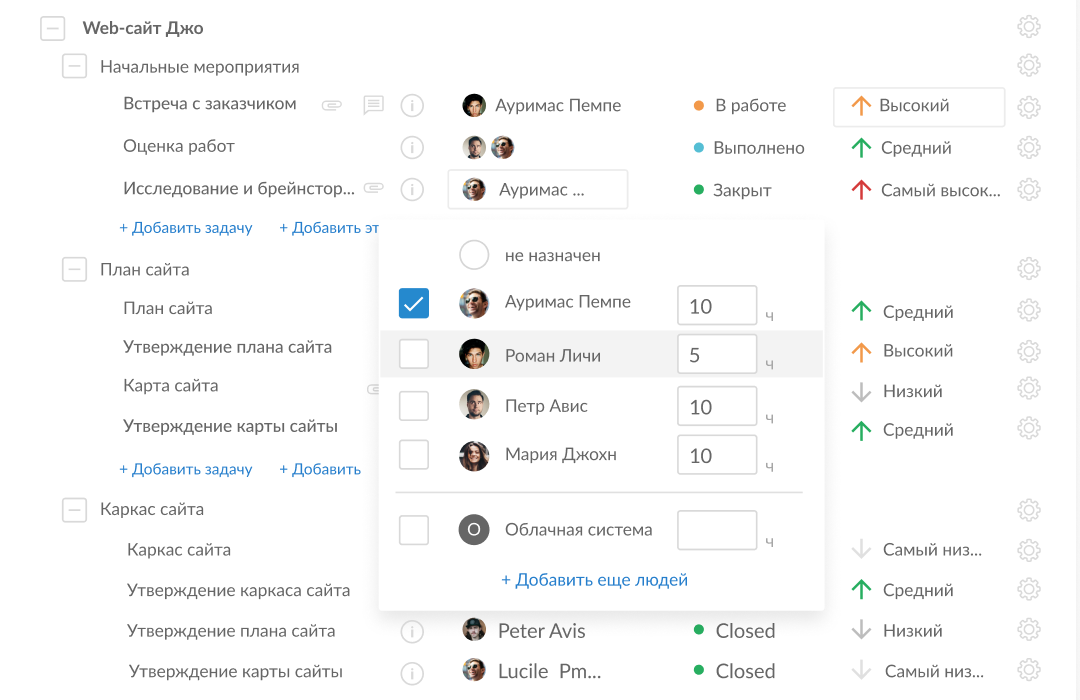The width and height of the screenshot is (1080, 700).
Task: Open the Высокий priority dropdown
Action: point(917,106)
